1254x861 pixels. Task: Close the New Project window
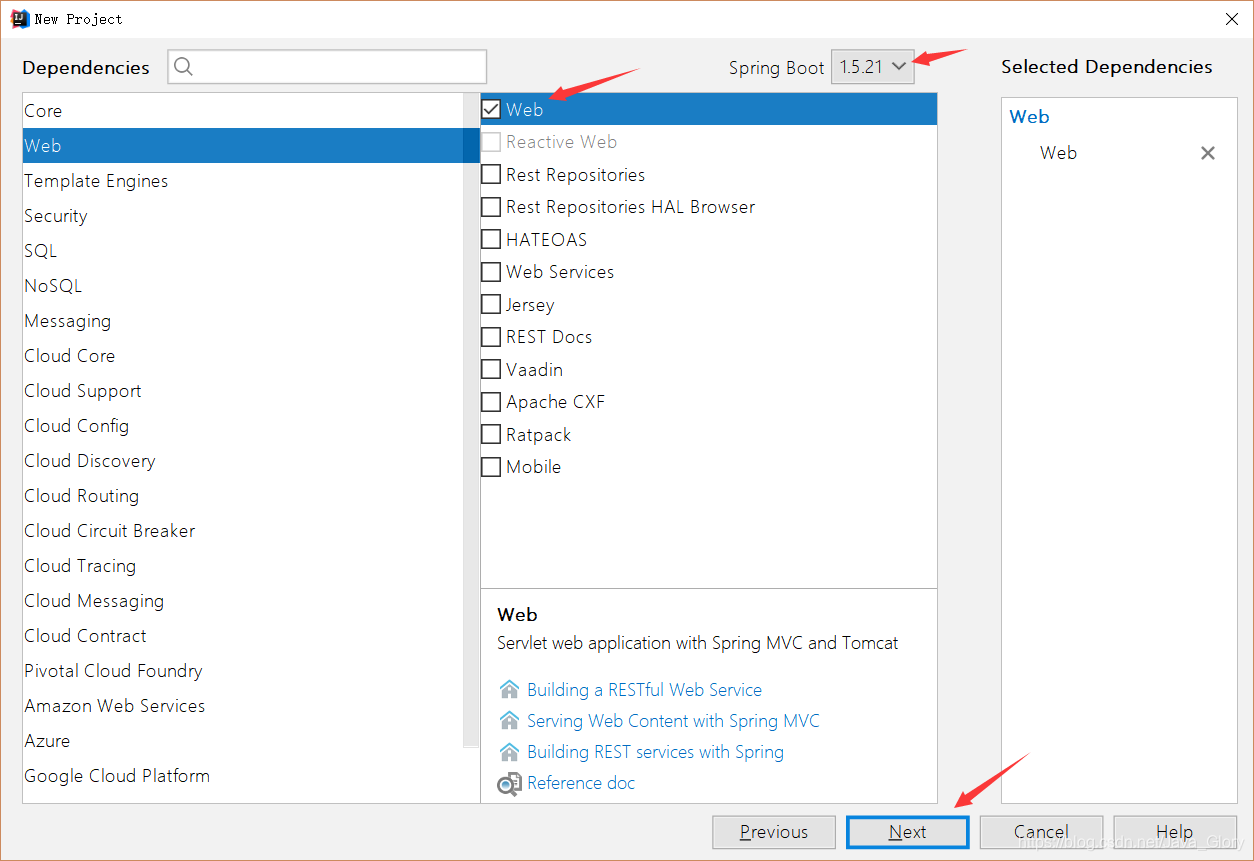click(1231, 19)
